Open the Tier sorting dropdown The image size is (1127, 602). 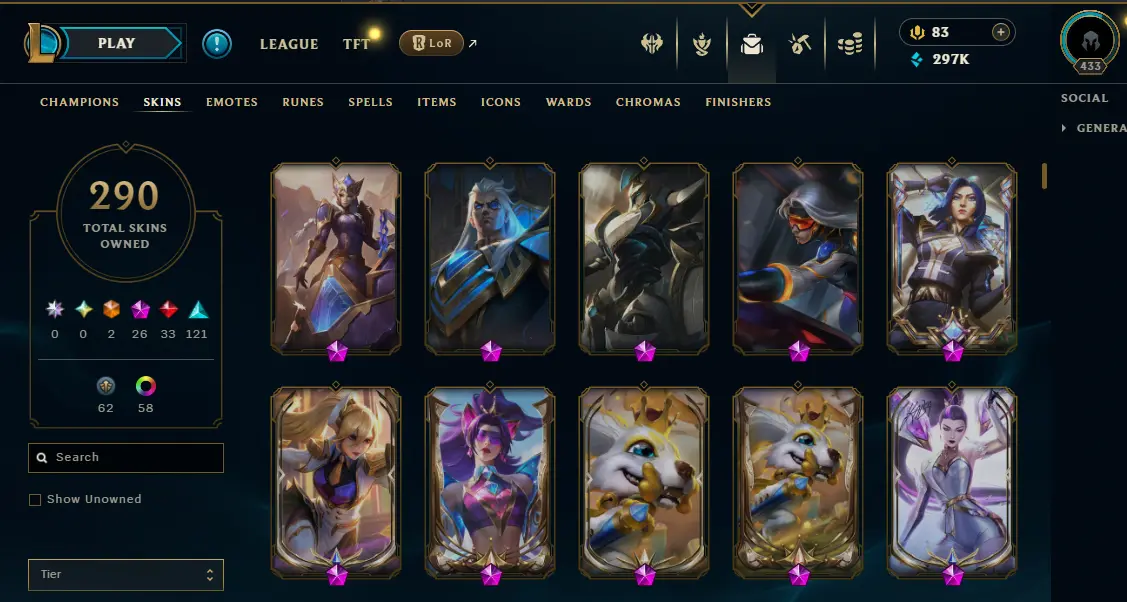(x=126, y=575)
